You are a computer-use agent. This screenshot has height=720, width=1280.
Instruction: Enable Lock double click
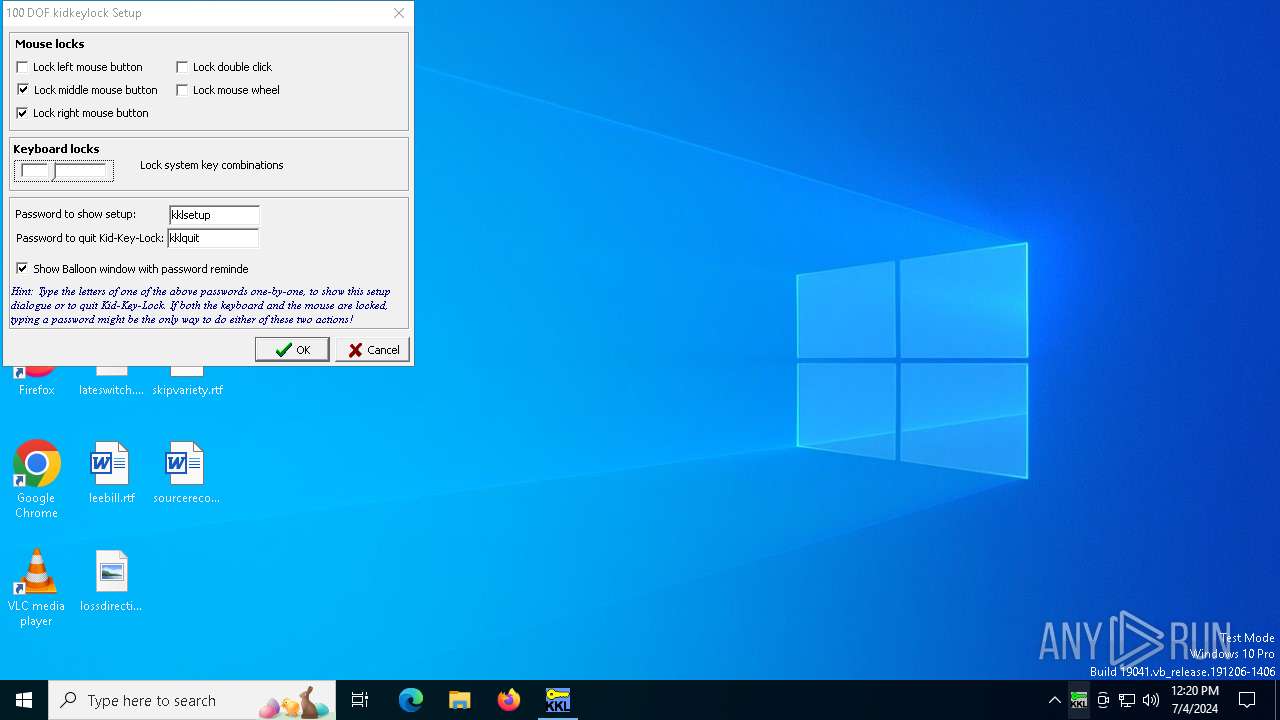(182, 67)
